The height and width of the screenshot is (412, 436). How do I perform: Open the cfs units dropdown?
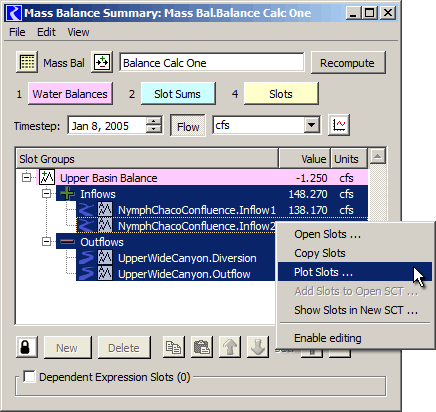coord(312,125)
